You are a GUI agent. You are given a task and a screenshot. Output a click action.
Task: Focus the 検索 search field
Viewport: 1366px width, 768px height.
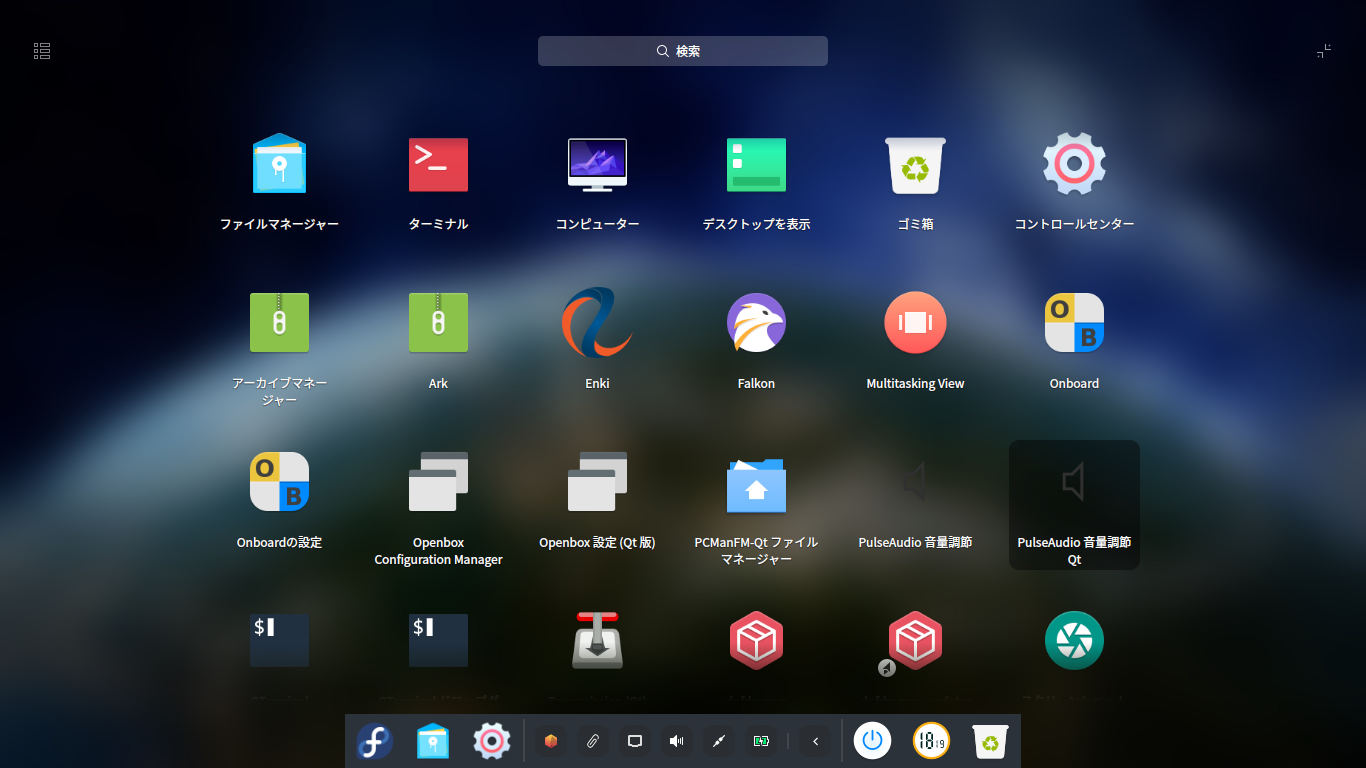tap(683, 51)
